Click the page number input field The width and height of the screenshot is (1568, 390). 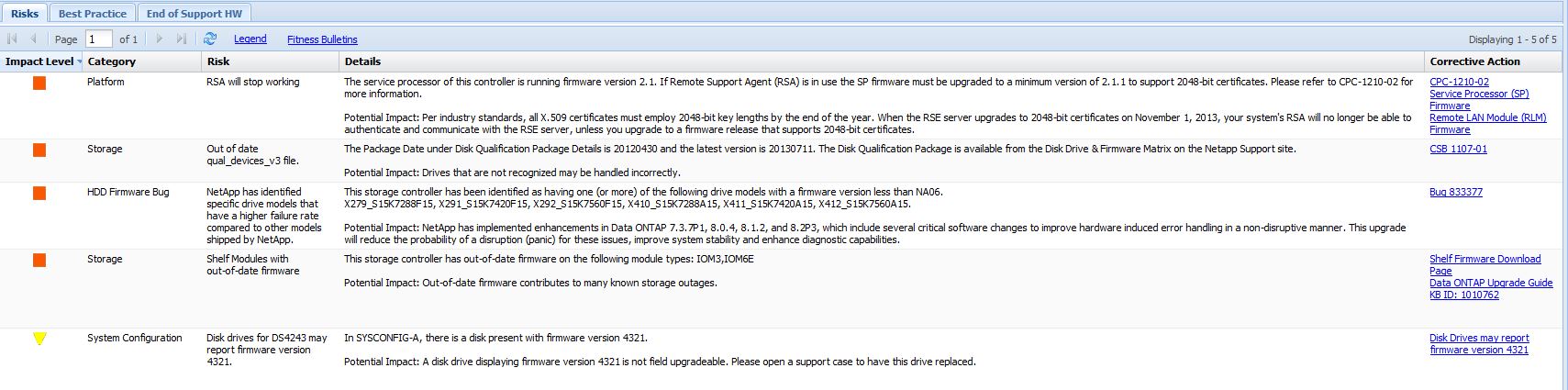98,39
